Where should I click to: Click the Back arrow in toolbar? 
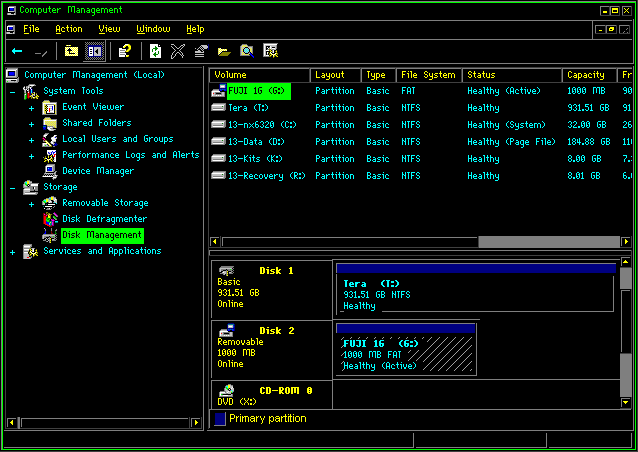[x=17, y=50]
